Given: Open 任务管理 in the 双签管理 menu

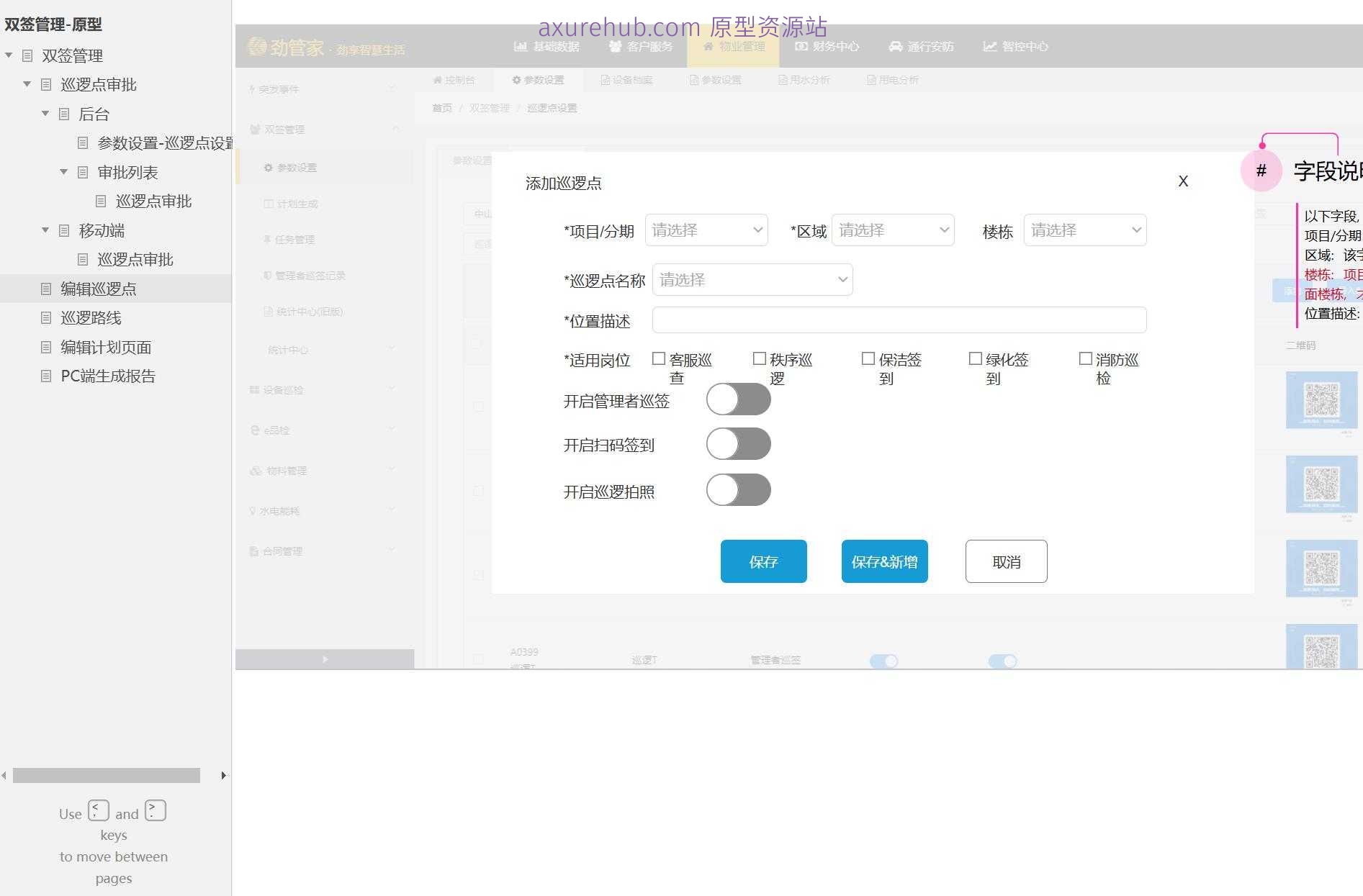Looking at the screenshot, I should 292,239.
